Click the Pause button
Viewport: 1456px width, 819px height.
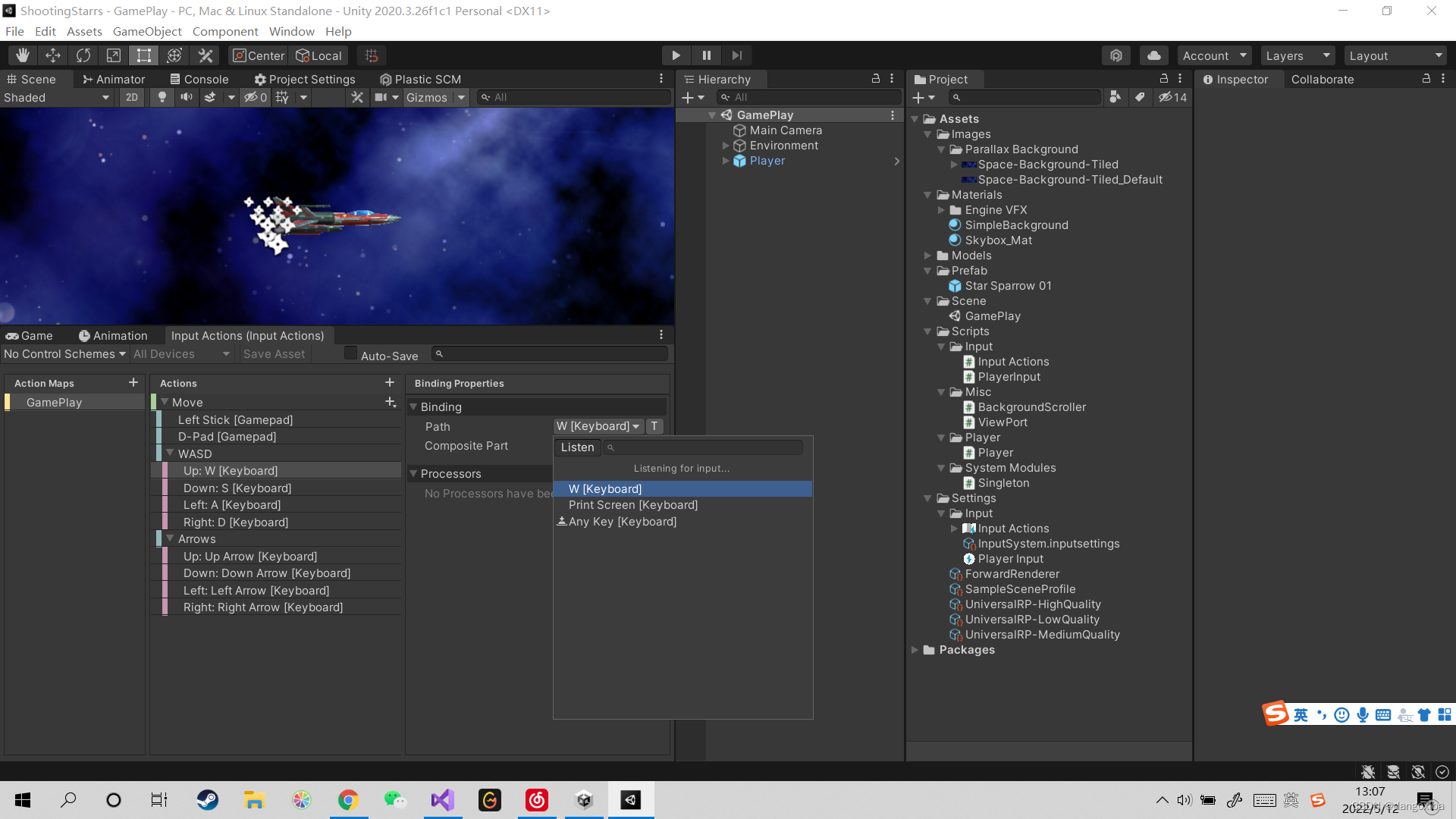(706, 55)
